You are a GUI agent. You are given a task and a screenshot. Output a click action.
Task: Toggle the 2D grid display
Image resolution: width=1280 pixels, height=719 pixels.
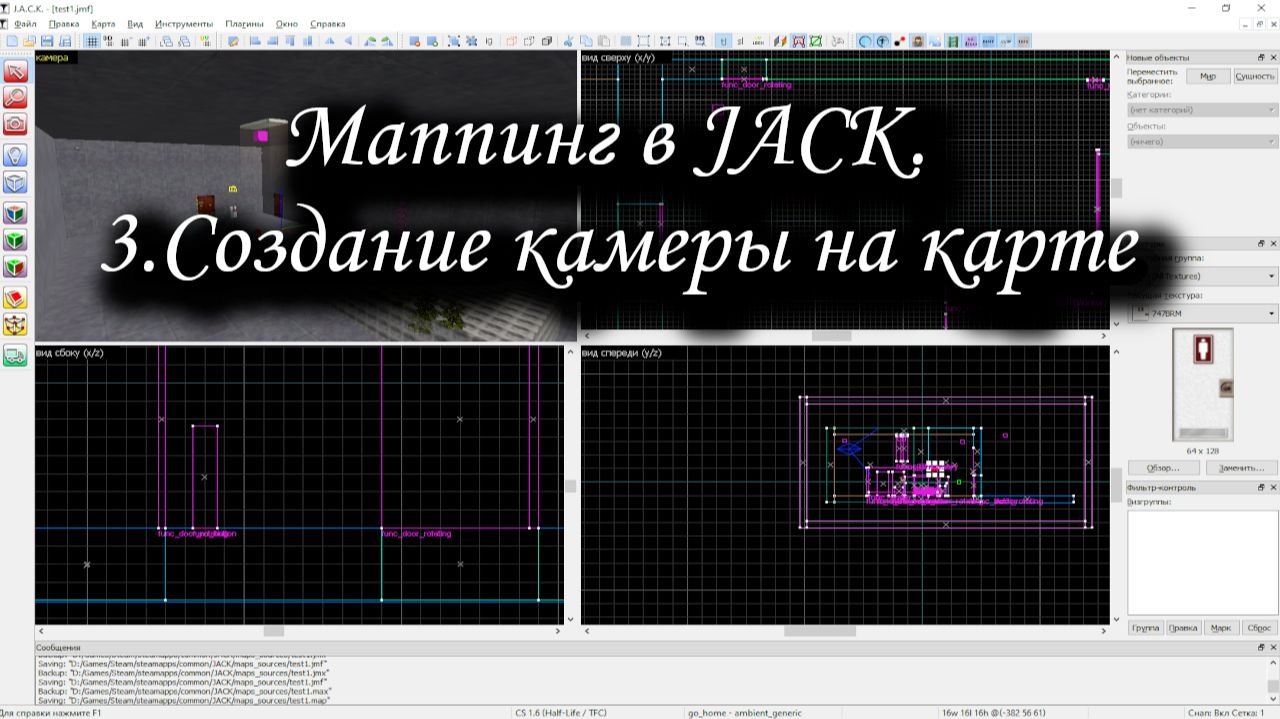(91, 41)
